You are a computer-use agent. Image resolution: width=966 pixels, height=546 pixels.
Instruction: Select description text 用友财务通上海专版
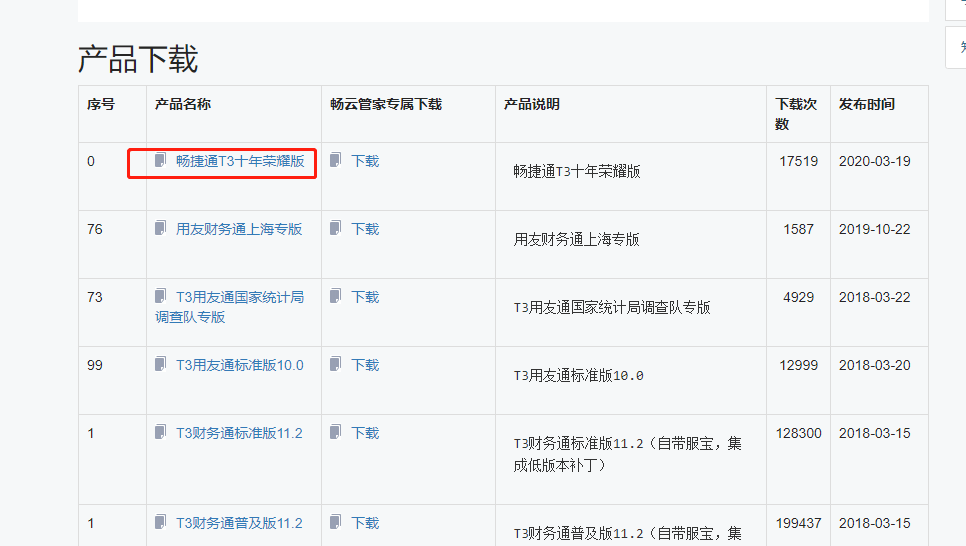[x=577, y=240]
